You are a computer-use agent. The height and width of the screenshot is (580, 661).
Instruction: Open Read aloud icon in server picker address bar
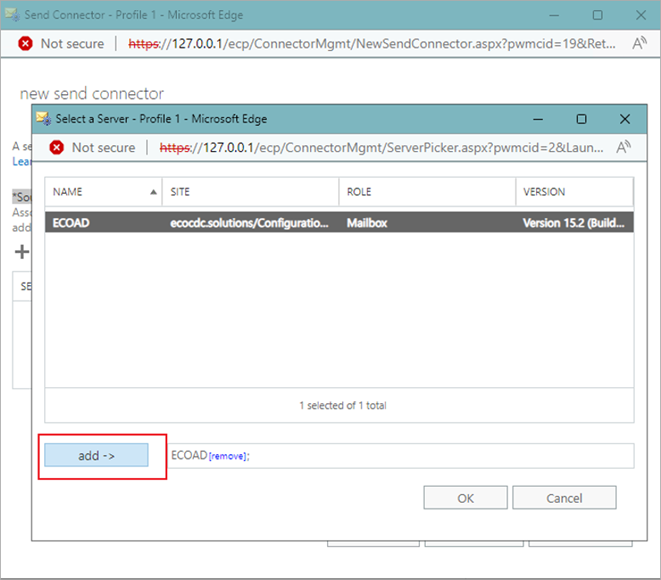point(623,147)
